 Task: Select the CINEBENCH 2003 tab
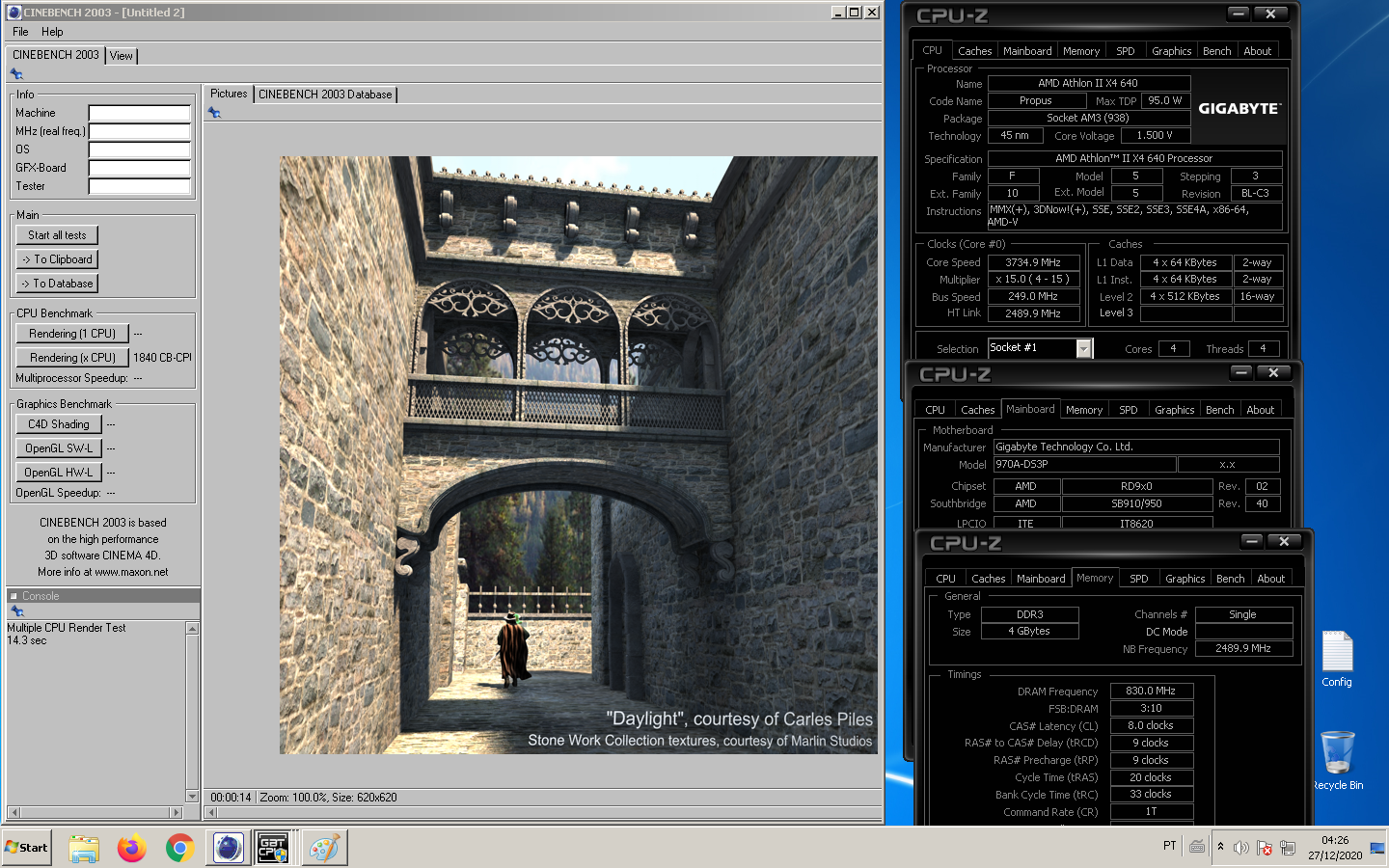pyautogui.click(x=56, y=55)
